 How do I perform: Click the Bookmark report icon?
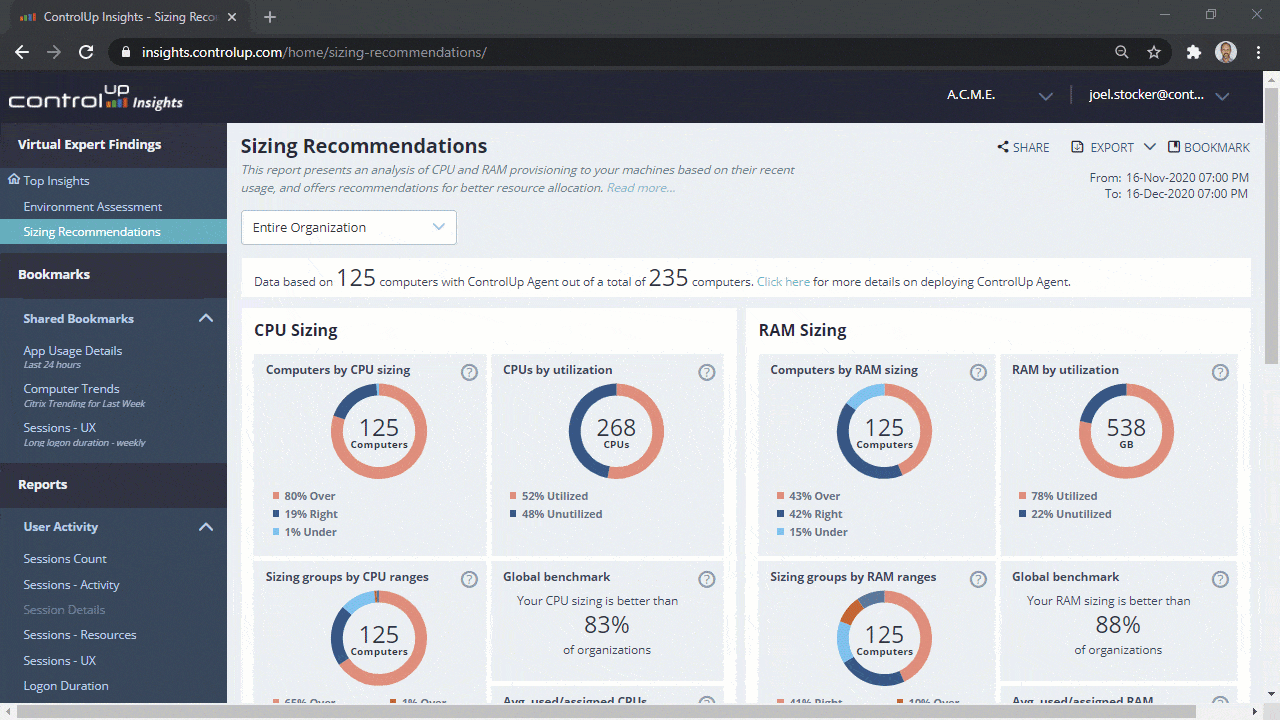coord(1174,147)
